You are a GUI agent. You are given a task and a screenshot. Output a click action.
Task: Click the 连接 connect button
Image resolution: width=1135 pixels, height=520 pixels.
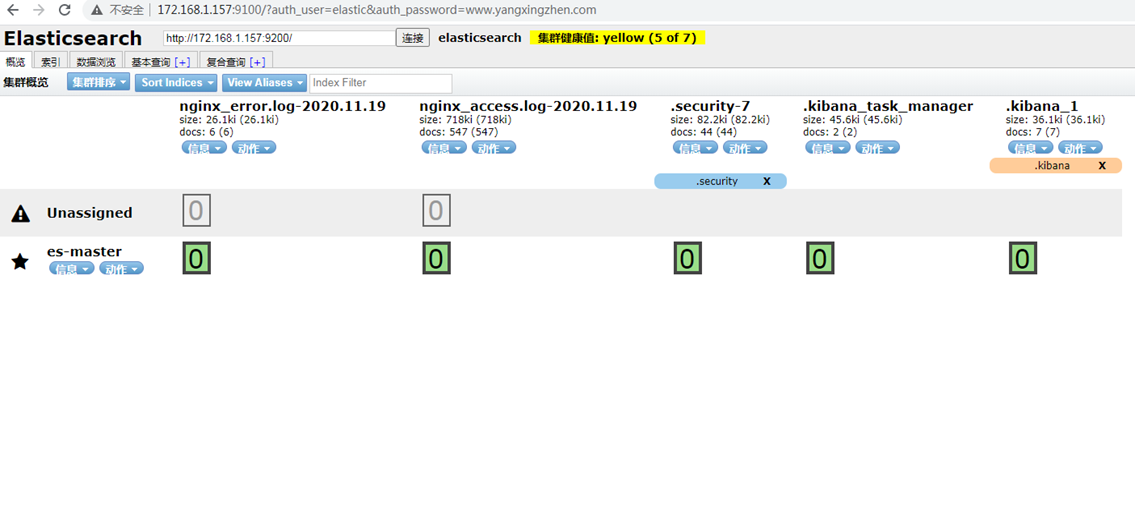[413, 38]
